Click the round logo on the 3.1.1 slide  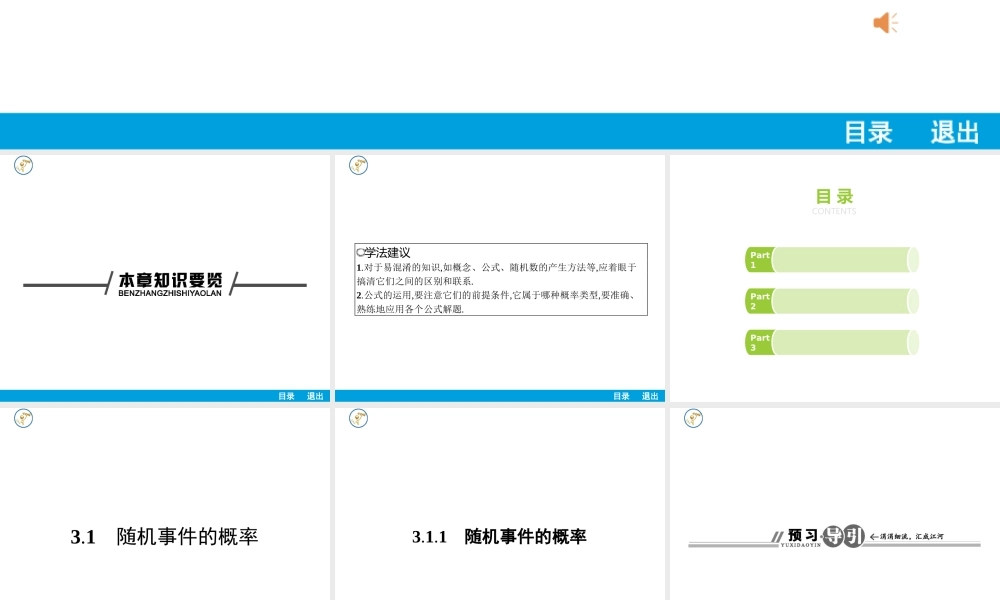358,418
